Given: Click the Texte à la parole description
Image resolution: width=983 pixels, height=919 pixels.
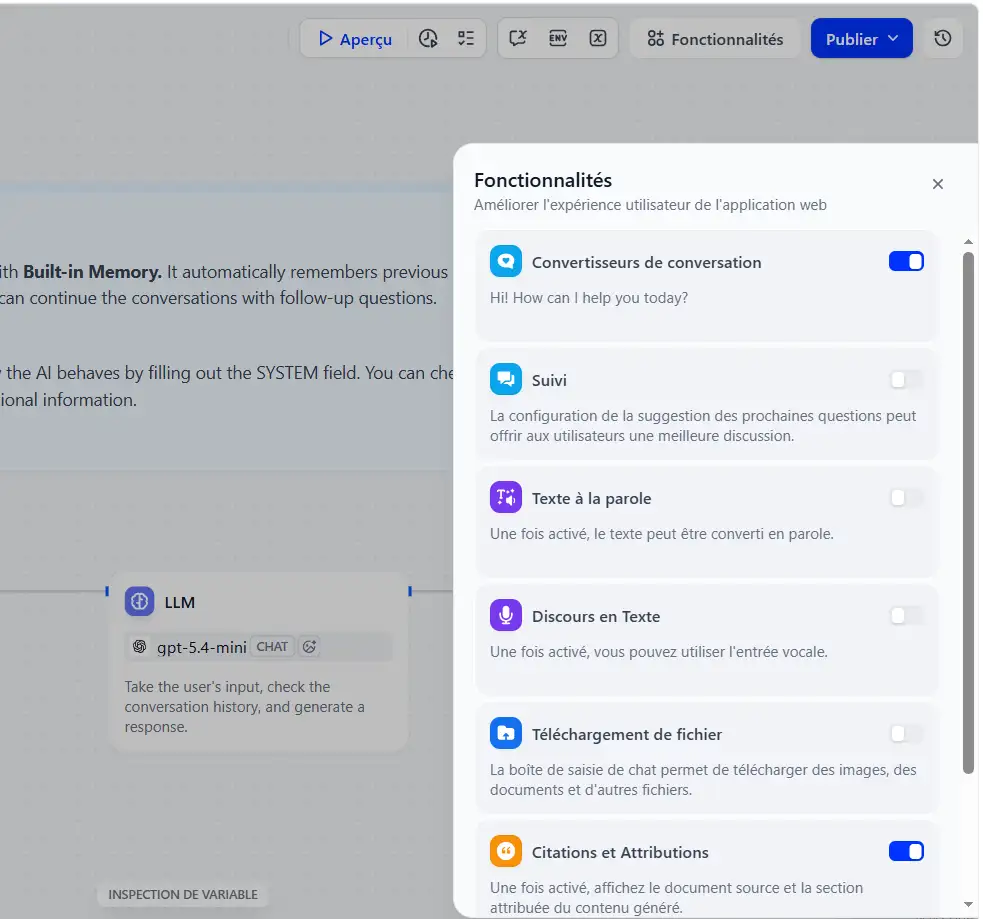Looking at the screenshot, I should [x=661, y=534].
